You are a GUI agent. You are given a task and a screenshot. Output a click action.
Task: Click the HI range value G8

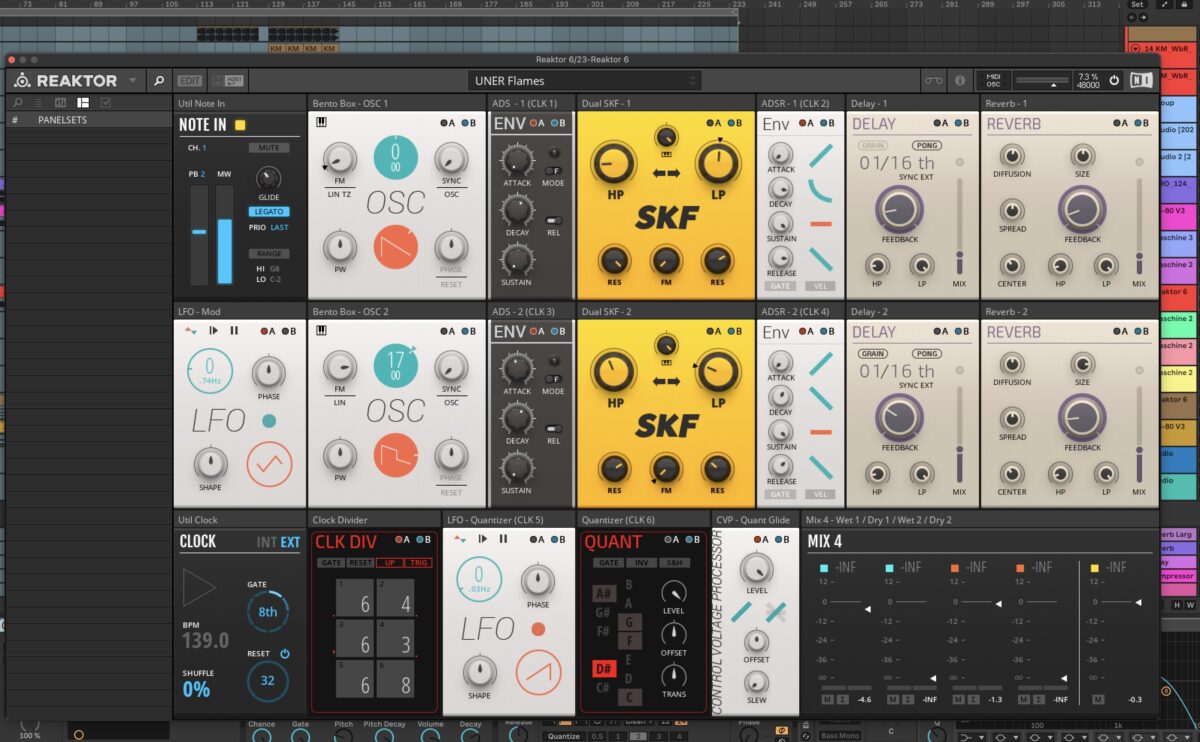pyautogui.click(x=274, y=269)
